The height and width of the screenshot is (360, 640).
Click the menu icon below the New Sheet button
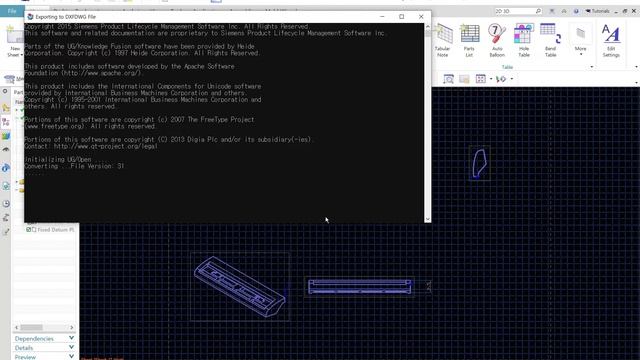[x=9, y=79]
